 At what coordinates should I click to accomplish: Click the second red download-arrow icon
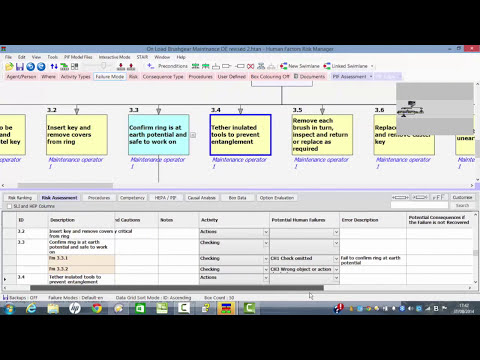pos(131,66)
